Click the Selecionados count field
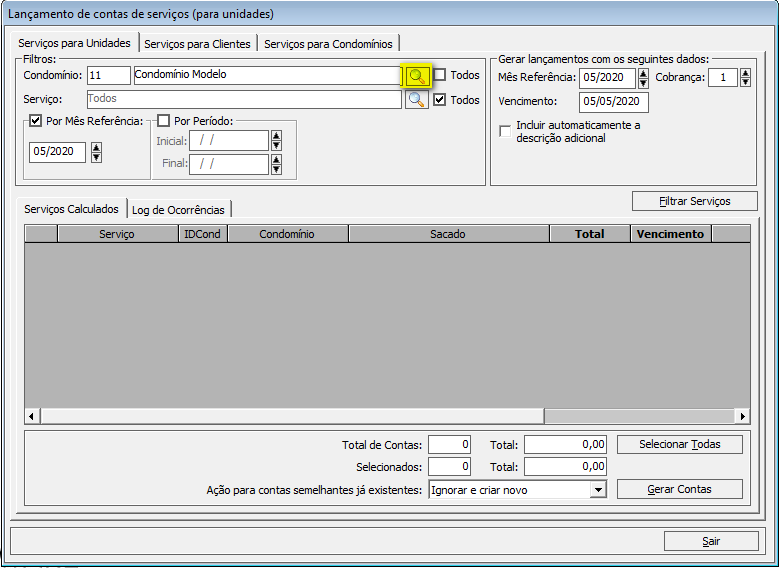The image size is (781, 570). pyautogui.click(x=449, y=467)
